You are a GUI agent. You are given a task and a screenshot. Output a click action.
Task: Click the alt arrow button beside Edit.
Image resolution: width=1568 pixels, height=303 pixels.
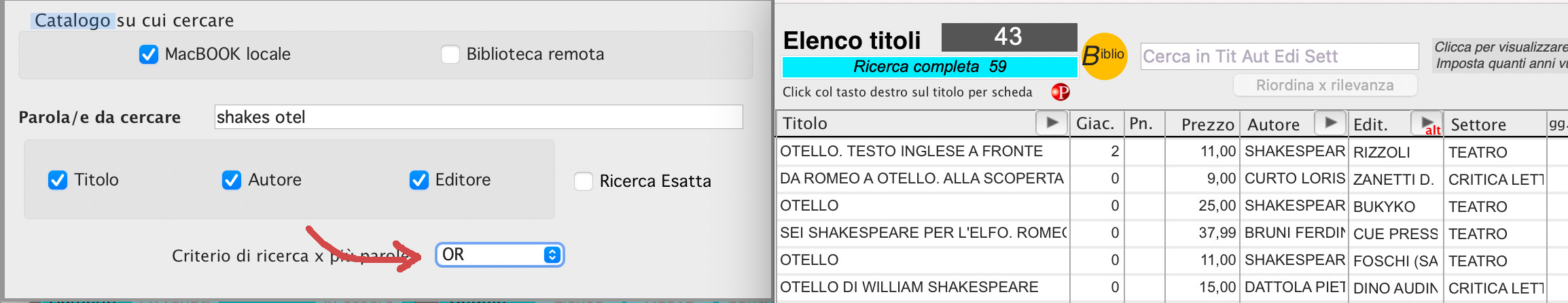[1427, 124]
